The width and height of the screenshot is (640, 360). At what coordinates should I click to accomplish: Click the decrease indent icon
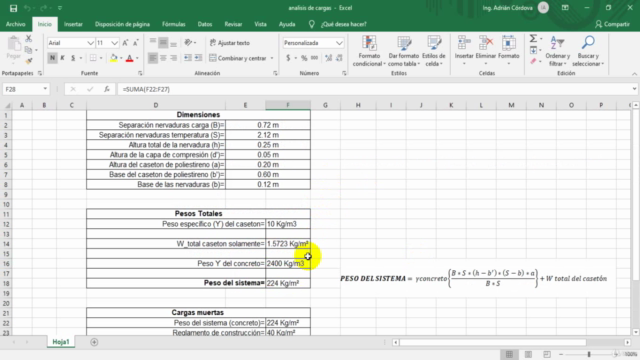pyautogui.click(x=188, y=58)
